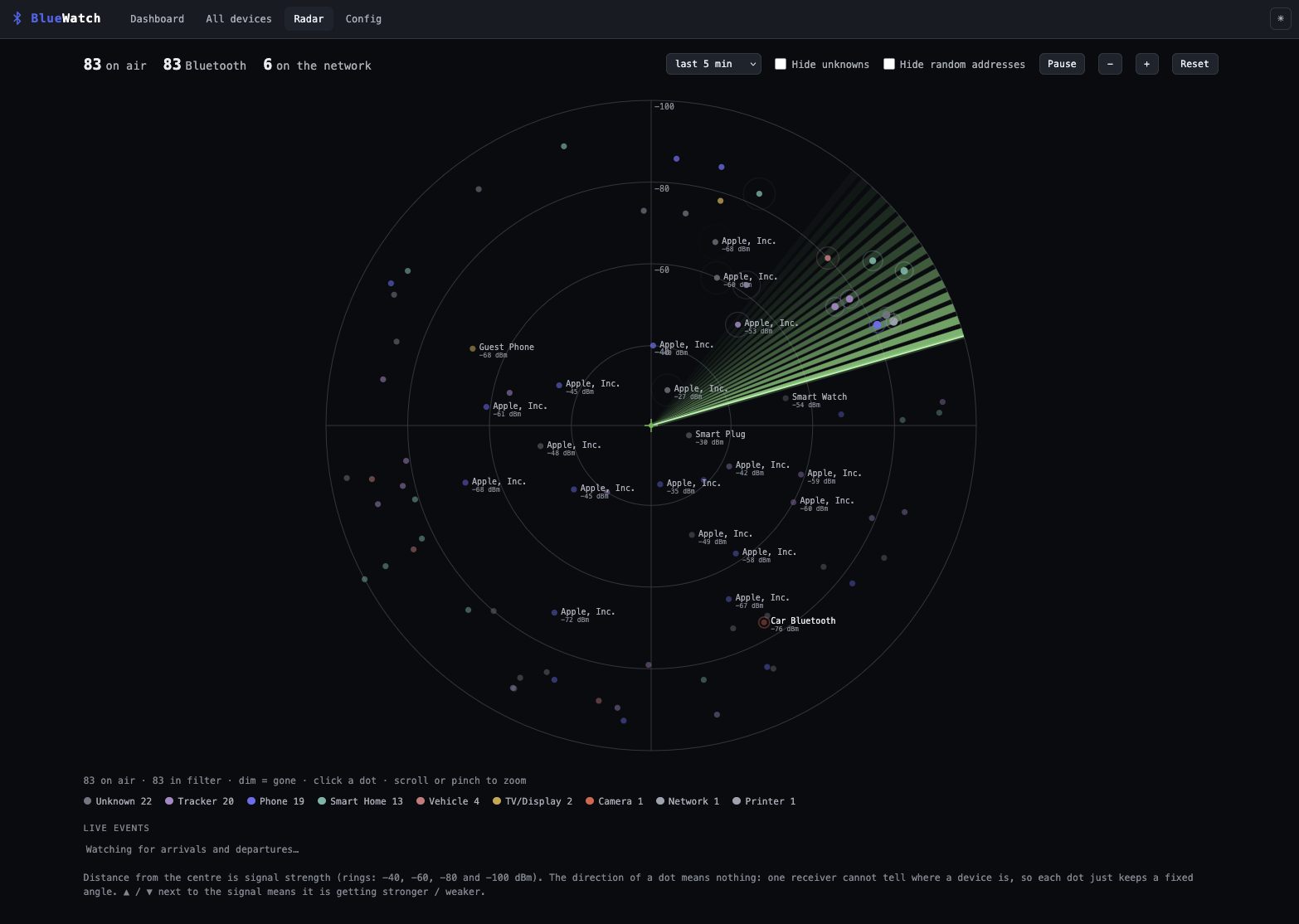Click the Camera 1 legend entry
The height and width of the screenshot is (924, 1299).
(x=615, y=801)
